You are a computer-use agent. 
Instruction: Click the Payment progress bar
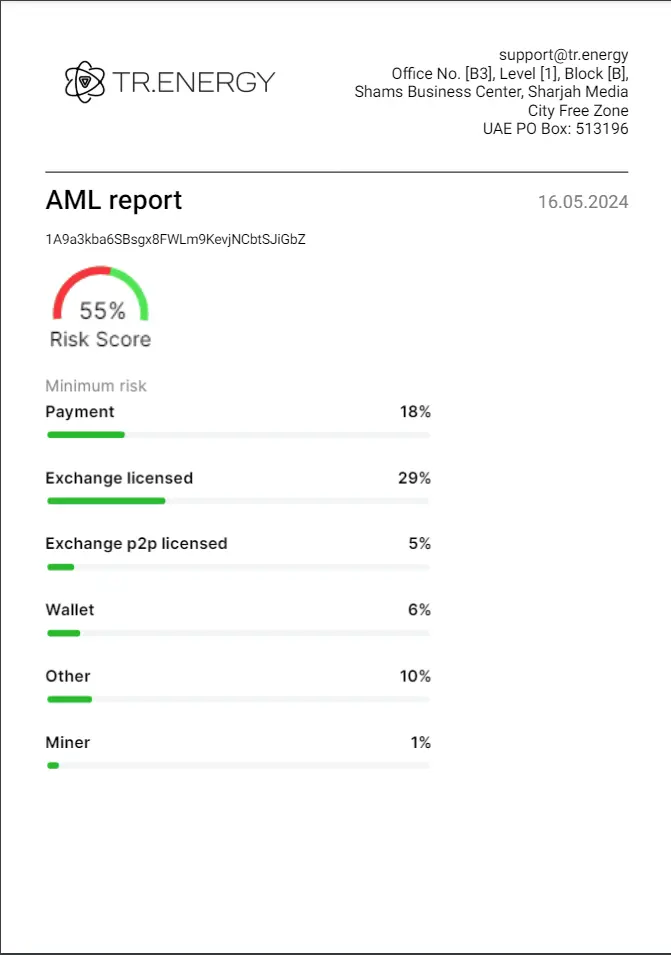(x=238, y=435)
